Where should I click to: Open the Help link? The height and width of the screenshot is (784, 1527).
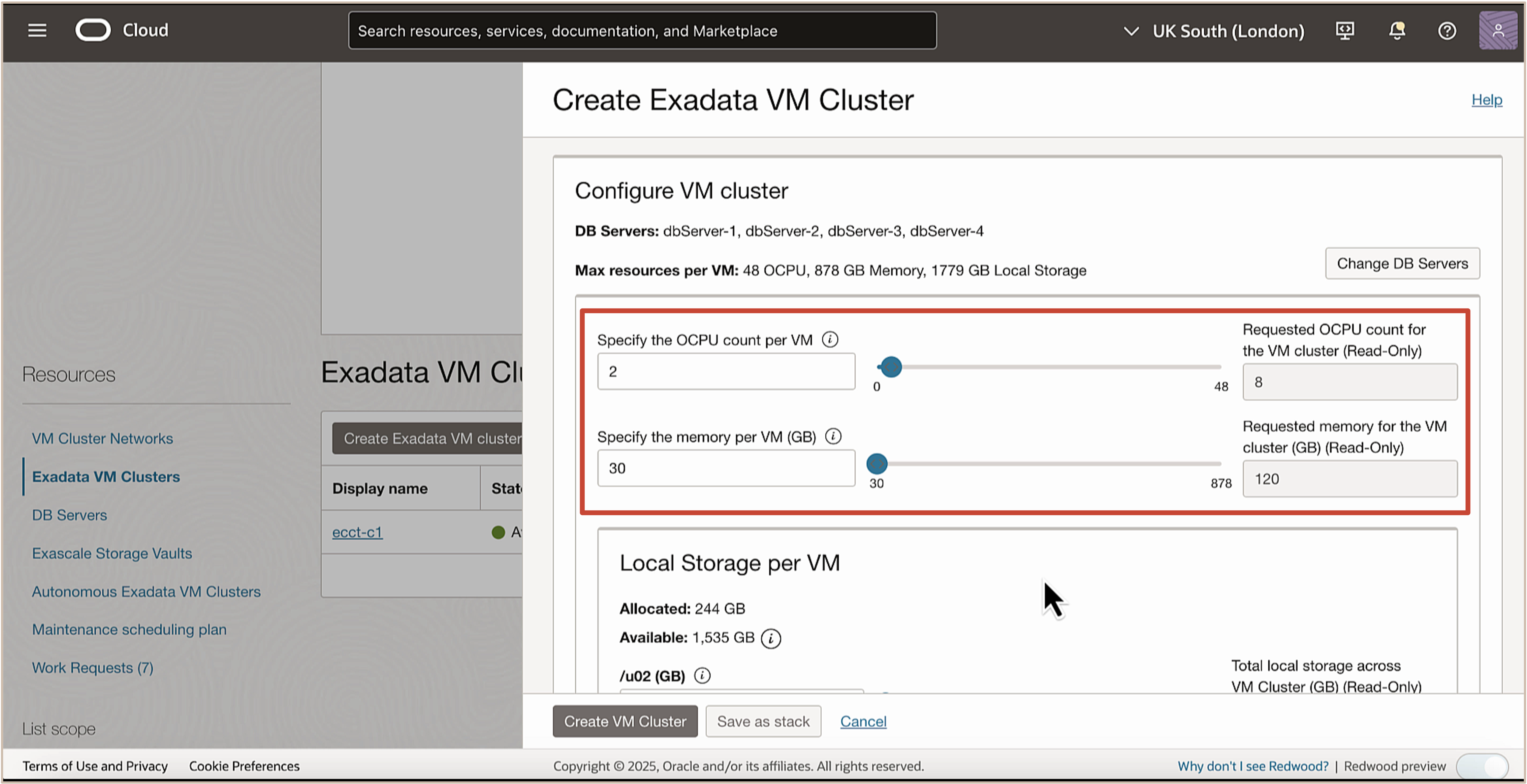(x=1487, y=100)
